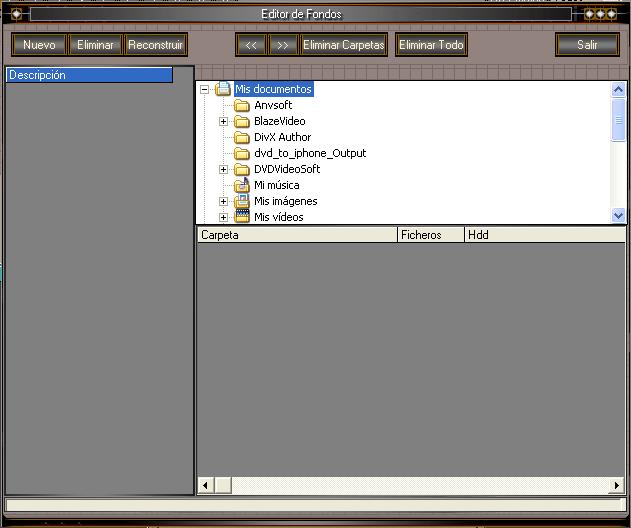The width and height of the screenshot is (631, 528).
Task: Select the DVDVideoSoft folder name
Action: (287, 169)
